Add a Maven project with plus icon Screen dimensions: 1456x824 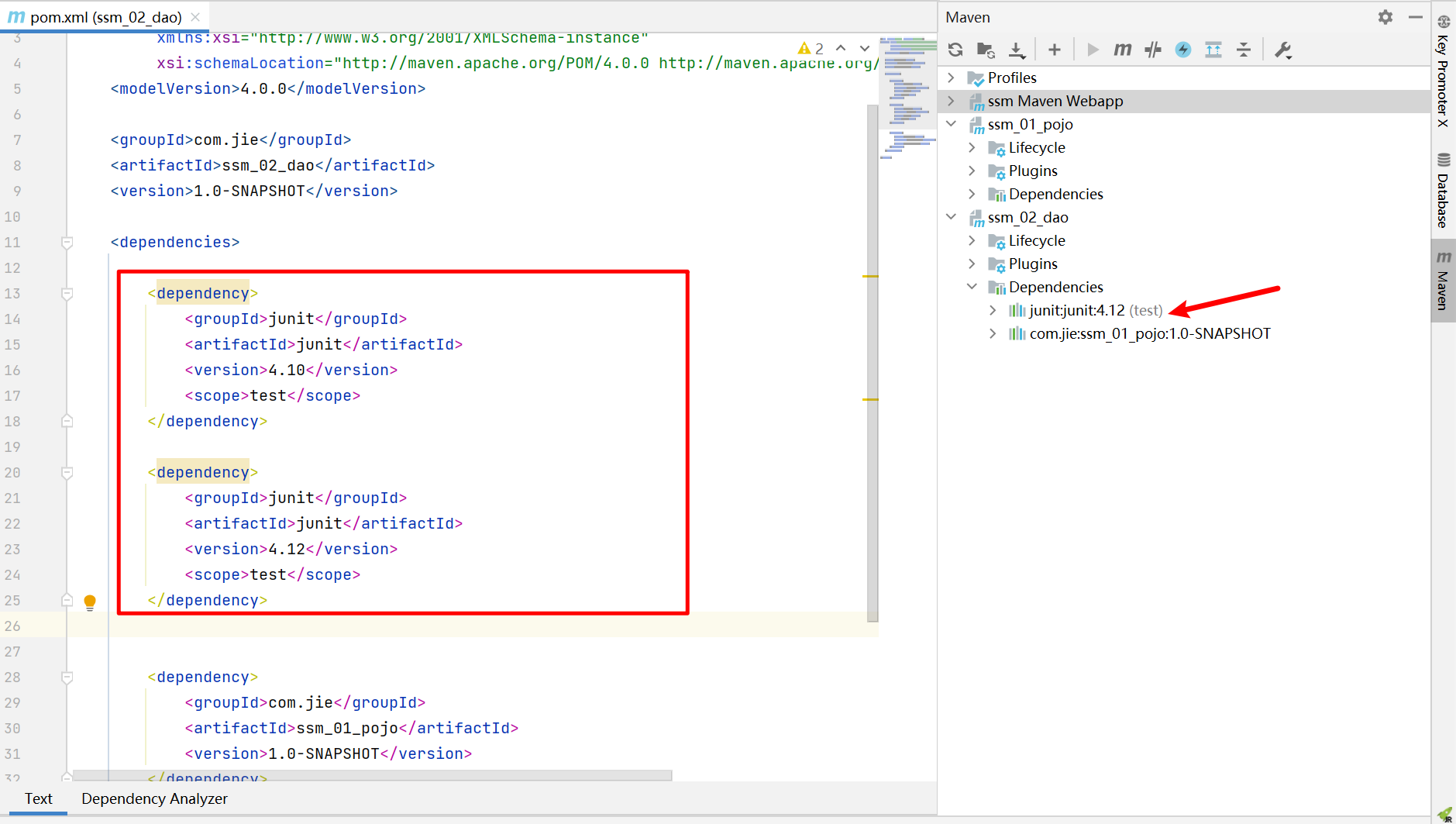coord(1054,50)
